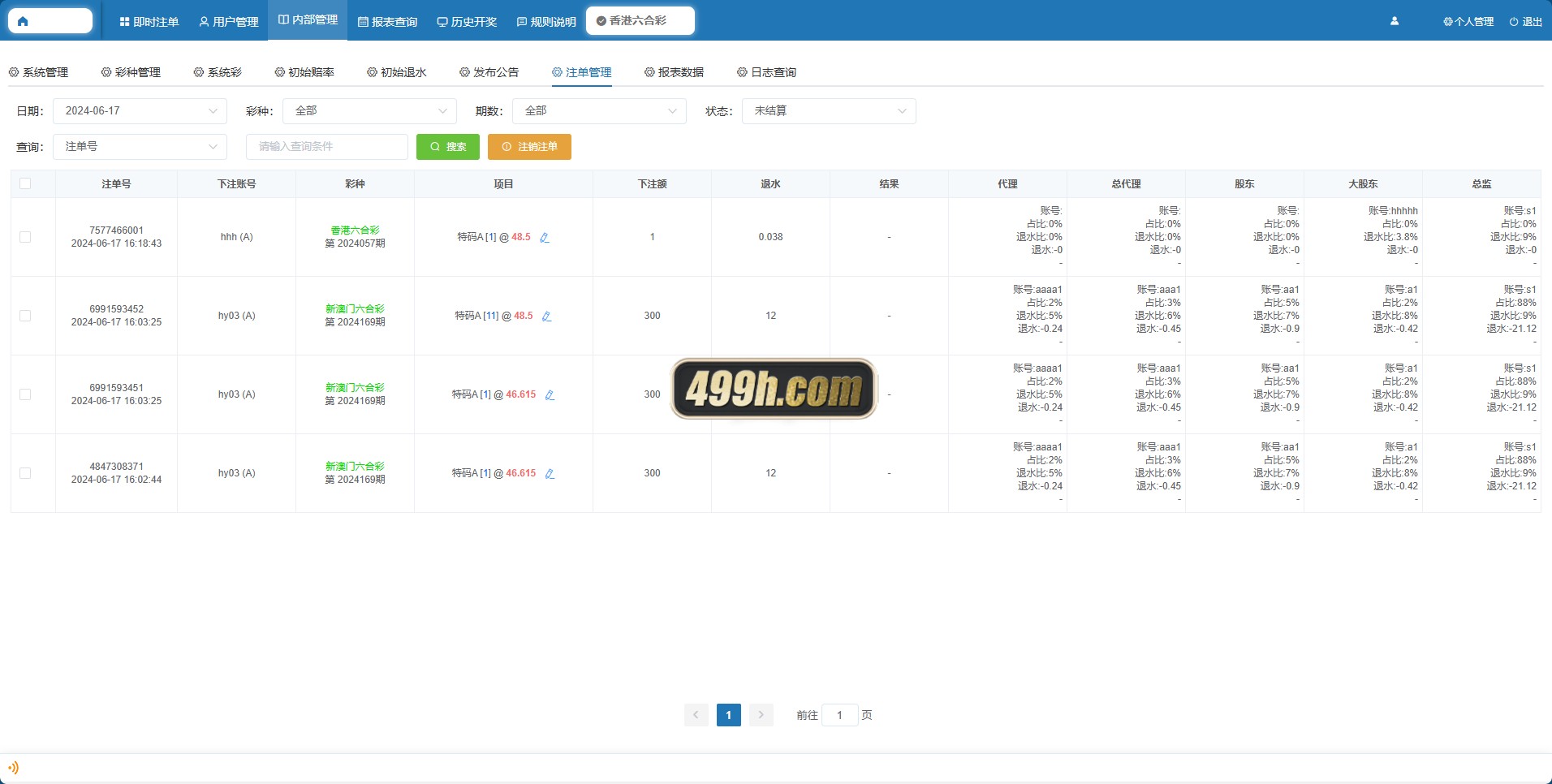
Task: Switch to the 初始赔率 tab
Action: (x=304, y=72)
